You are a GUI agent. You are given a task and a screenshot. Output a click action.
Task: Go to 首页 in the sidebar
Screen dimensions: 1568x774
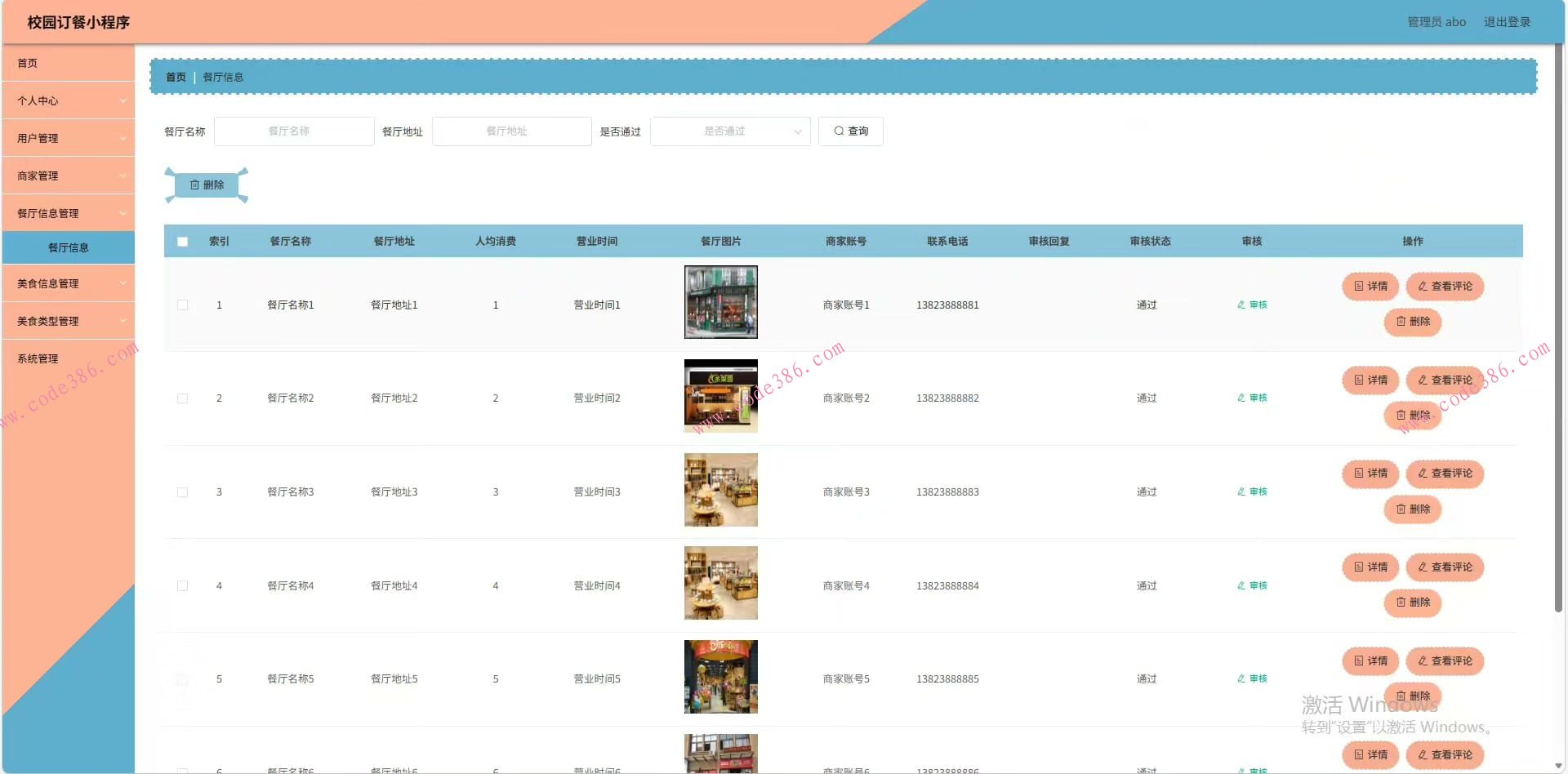click(28, 64)
